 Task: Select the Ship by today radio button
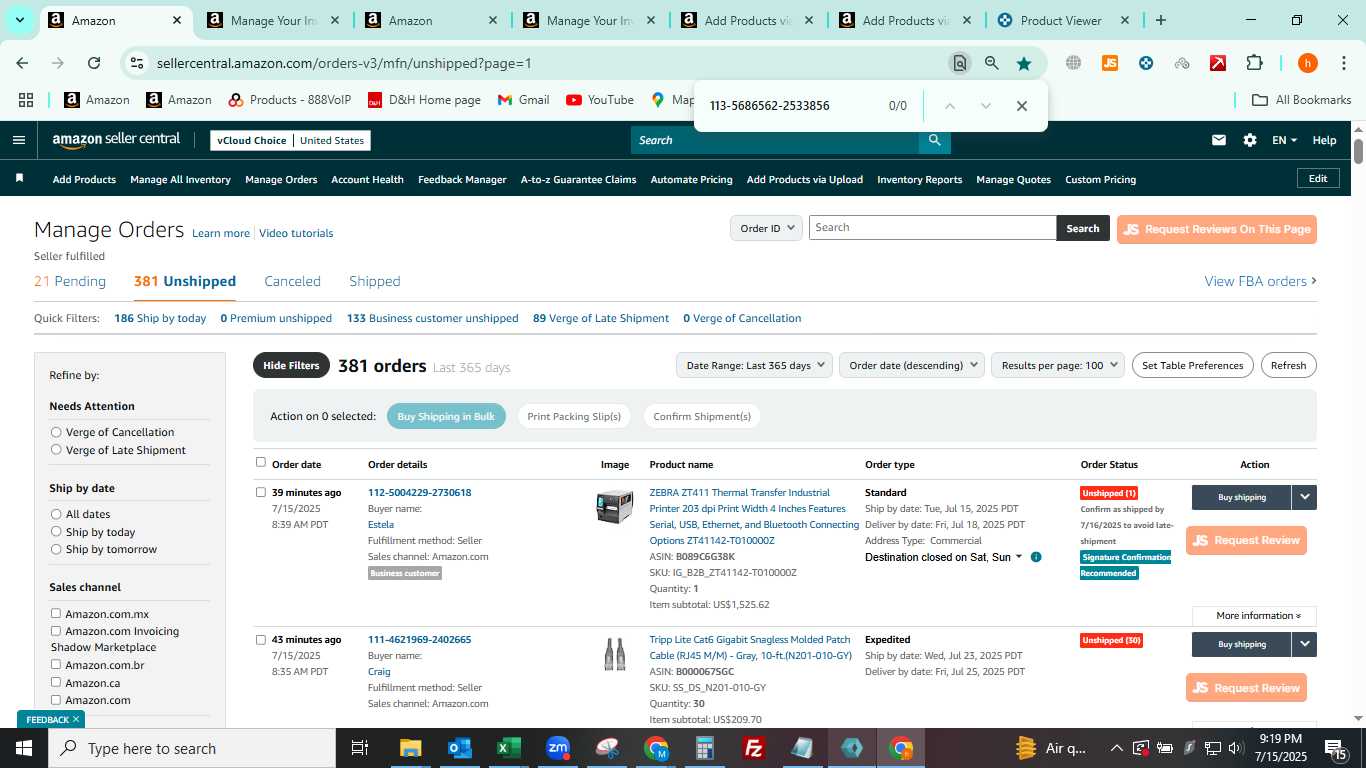click(x=56, y=532)
